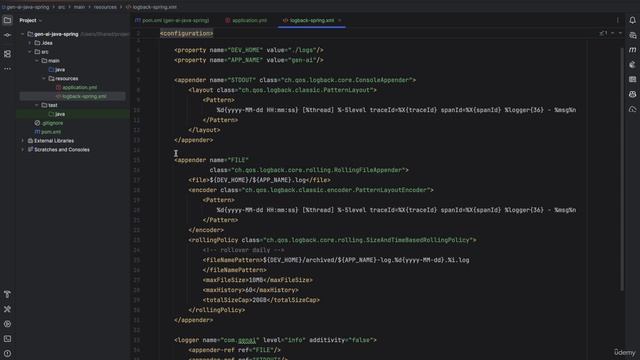Image resolution: width=640 pixels, height=360 pixels.
Task: Click the STDOUT appender opening tag
Action: click(x=295, y=80)
